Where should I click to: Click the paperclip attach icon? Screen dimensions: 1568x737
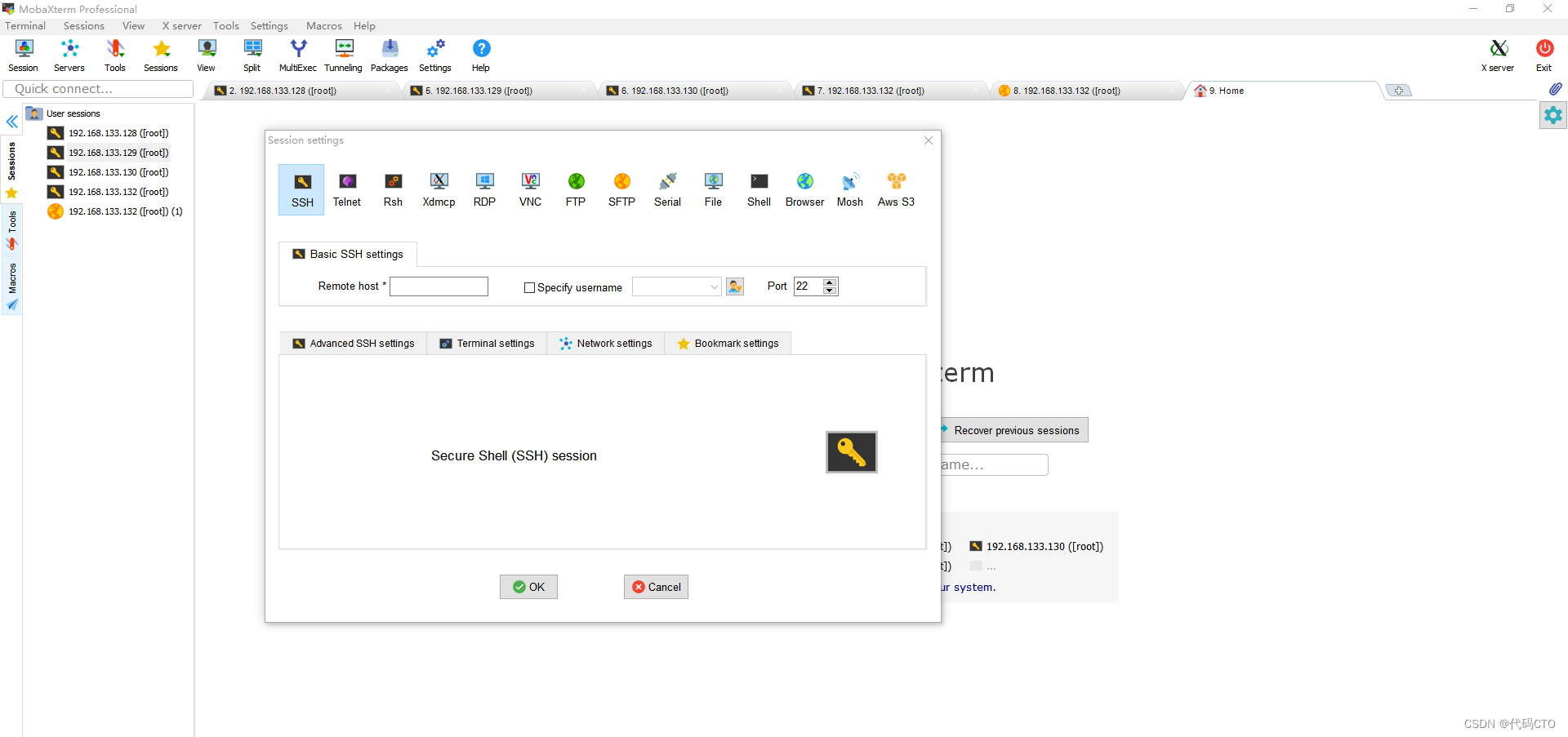pos(1555,89)
